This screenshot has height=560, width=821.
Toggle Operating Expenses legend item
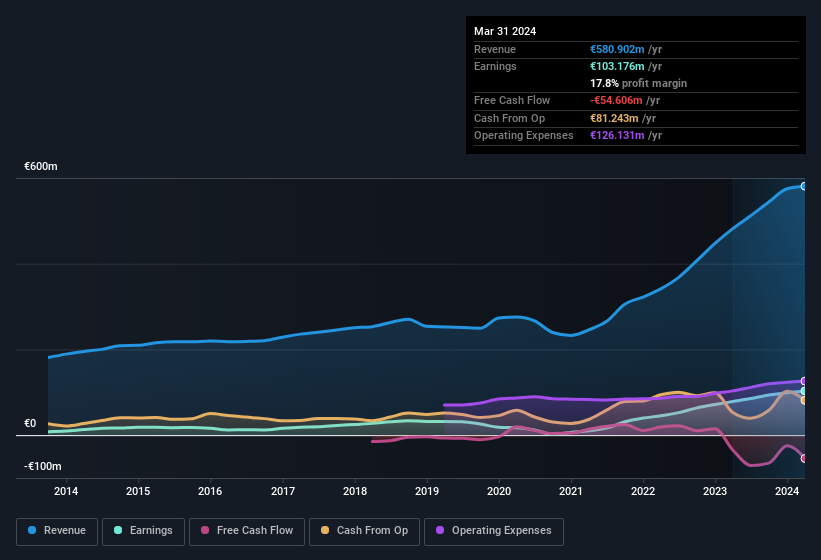click(493, 531)
